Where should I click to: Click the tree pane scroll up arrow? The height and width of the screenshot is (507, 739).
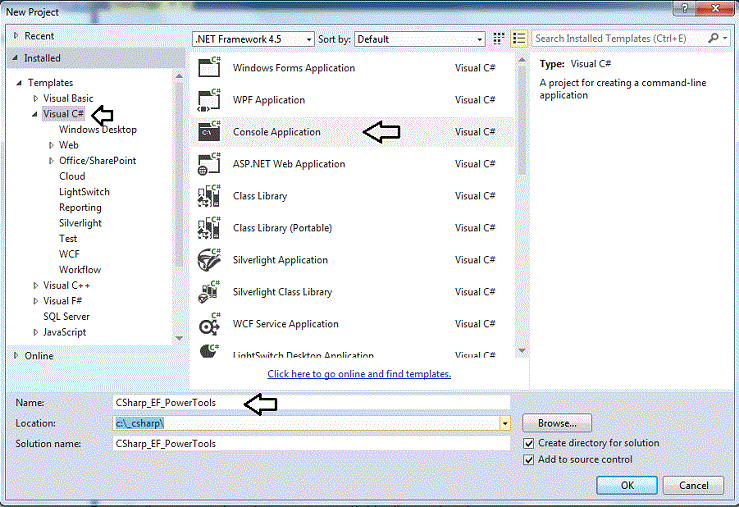point(179,75)
